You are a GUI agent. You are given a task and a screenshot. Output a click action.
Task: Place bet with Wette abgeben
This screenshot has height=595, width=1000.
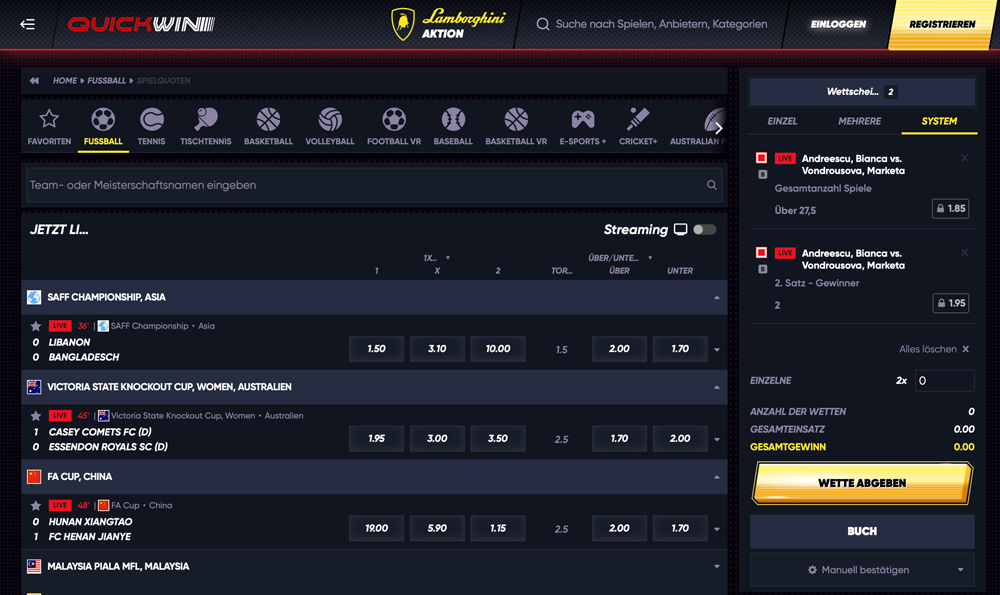(x=862, y=483)
